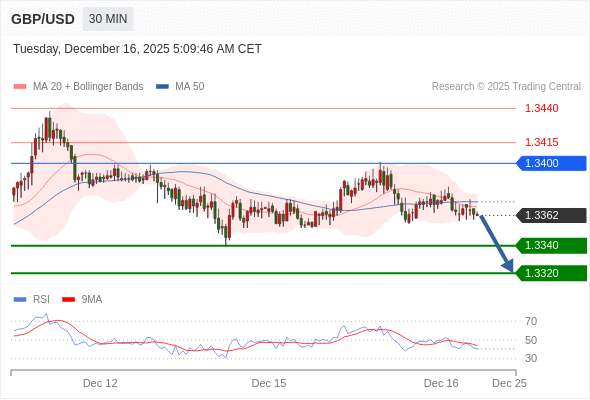Click the dark 1.3362 current price tag
Viewport: 590px width, 400px height.
click(x=552, y=215)
